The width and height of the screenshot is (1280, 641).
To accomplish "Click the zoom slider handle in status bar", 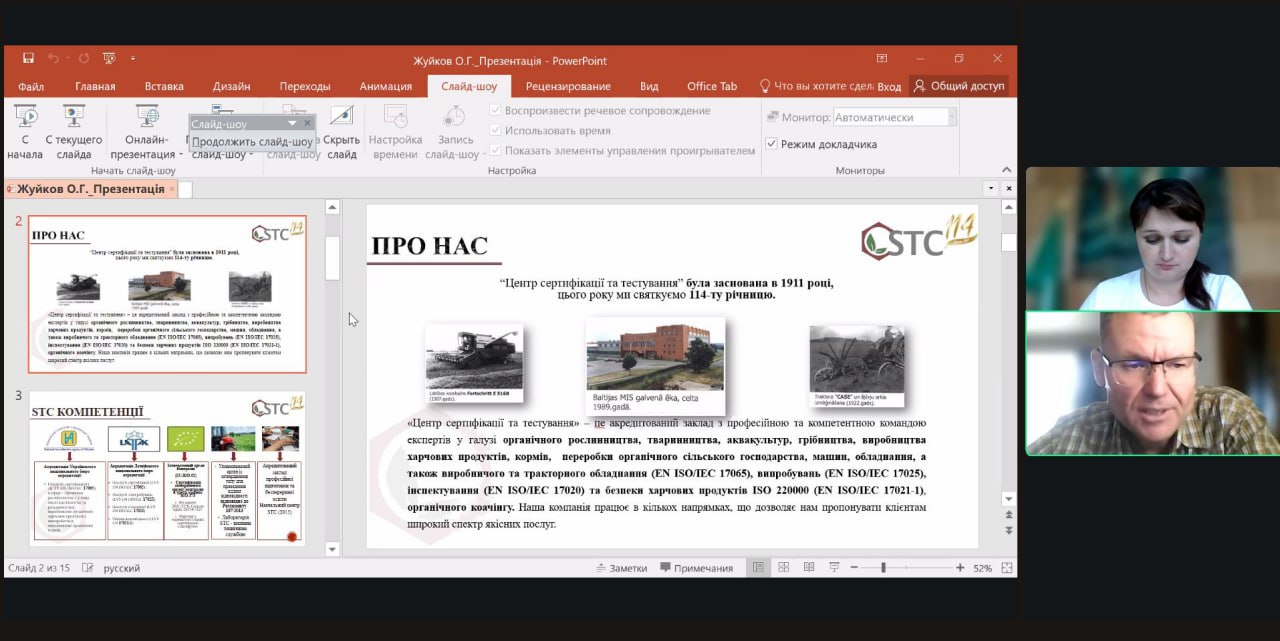I will click(x=883, y=568).
